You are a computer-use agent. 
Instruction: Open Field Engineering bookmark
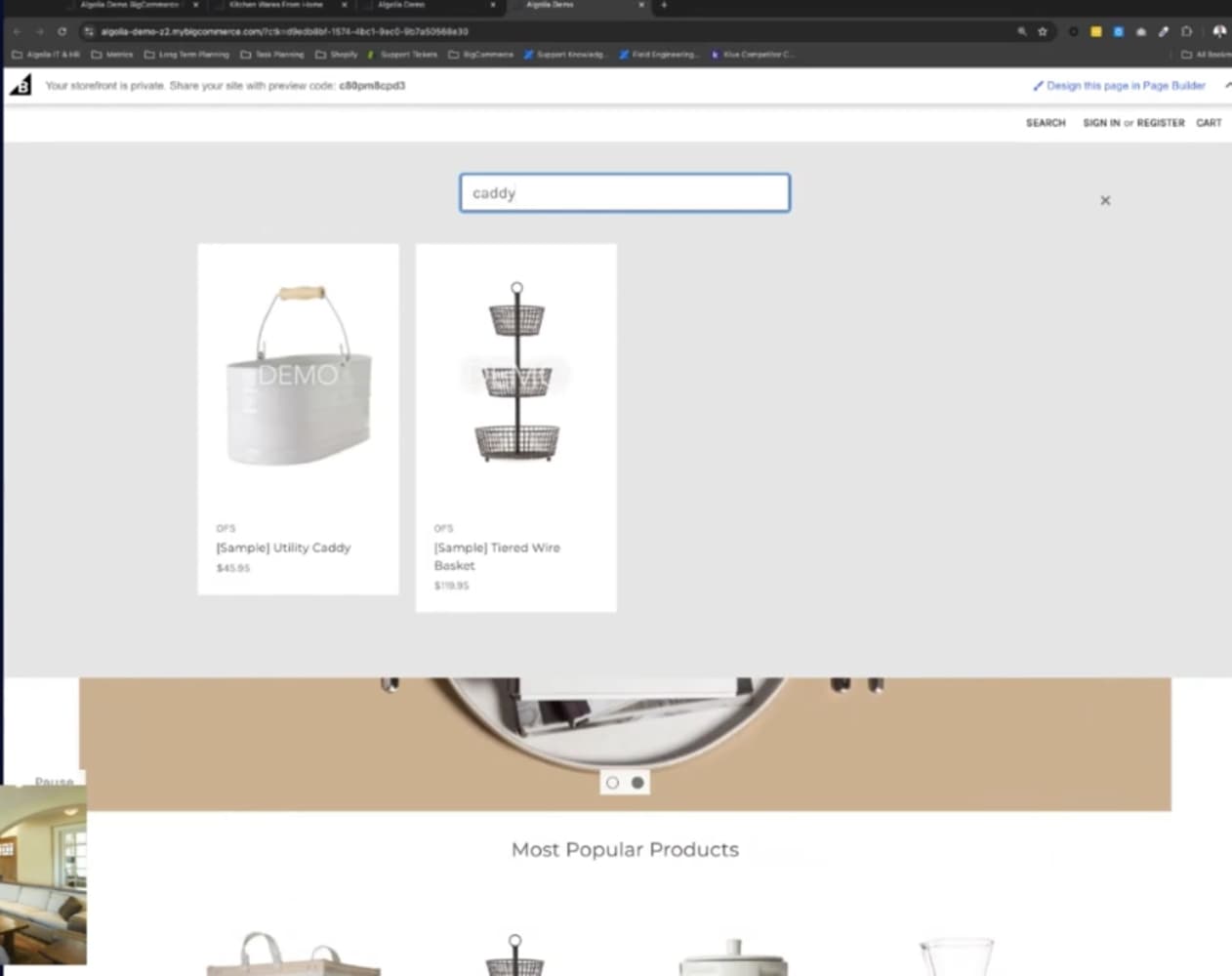point(659,55)
